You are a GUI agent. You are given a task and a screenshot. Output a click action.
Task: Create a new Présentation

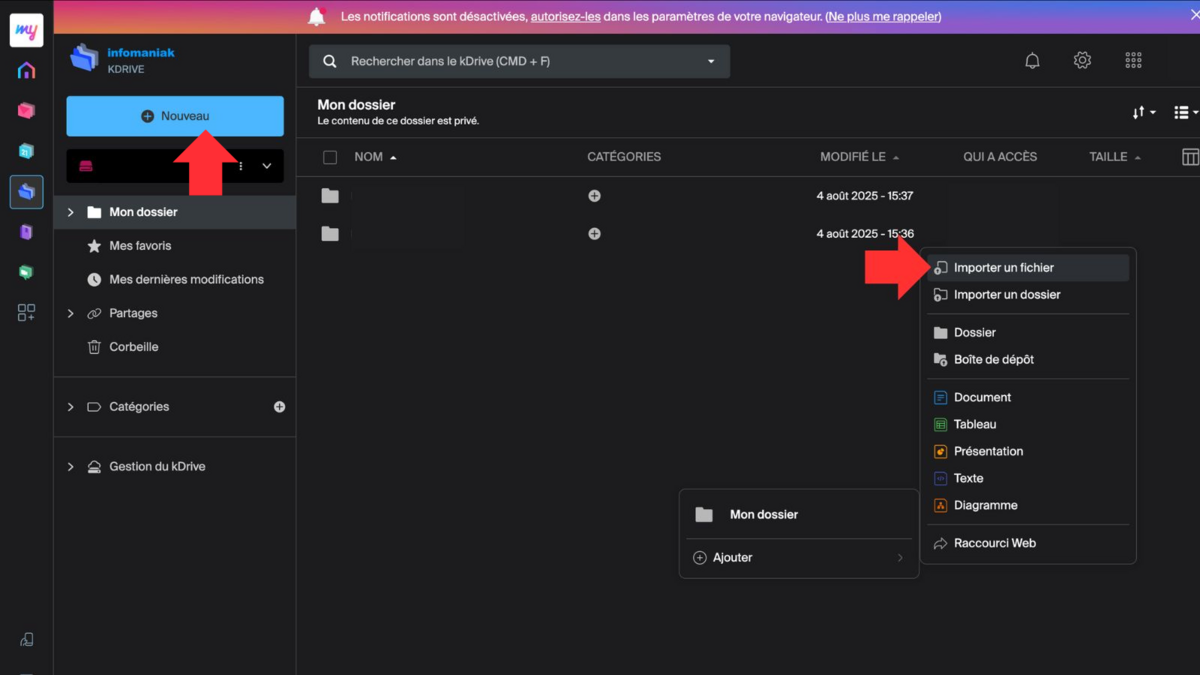pos(1028,452)
